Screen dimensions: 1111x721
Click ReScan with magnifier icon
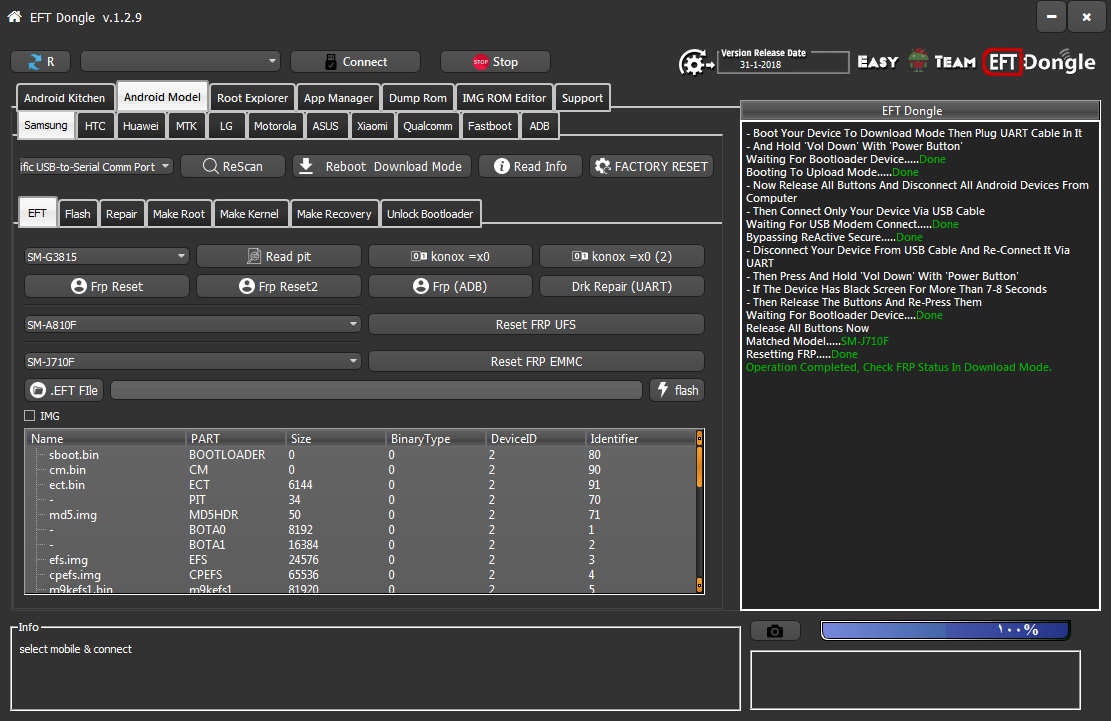click(x=232, y=167)
